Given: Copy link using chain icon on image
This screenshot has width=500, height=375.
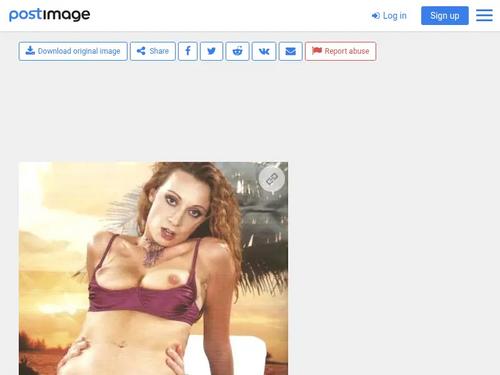Looking at the screenshot, I should click(272, 179).
